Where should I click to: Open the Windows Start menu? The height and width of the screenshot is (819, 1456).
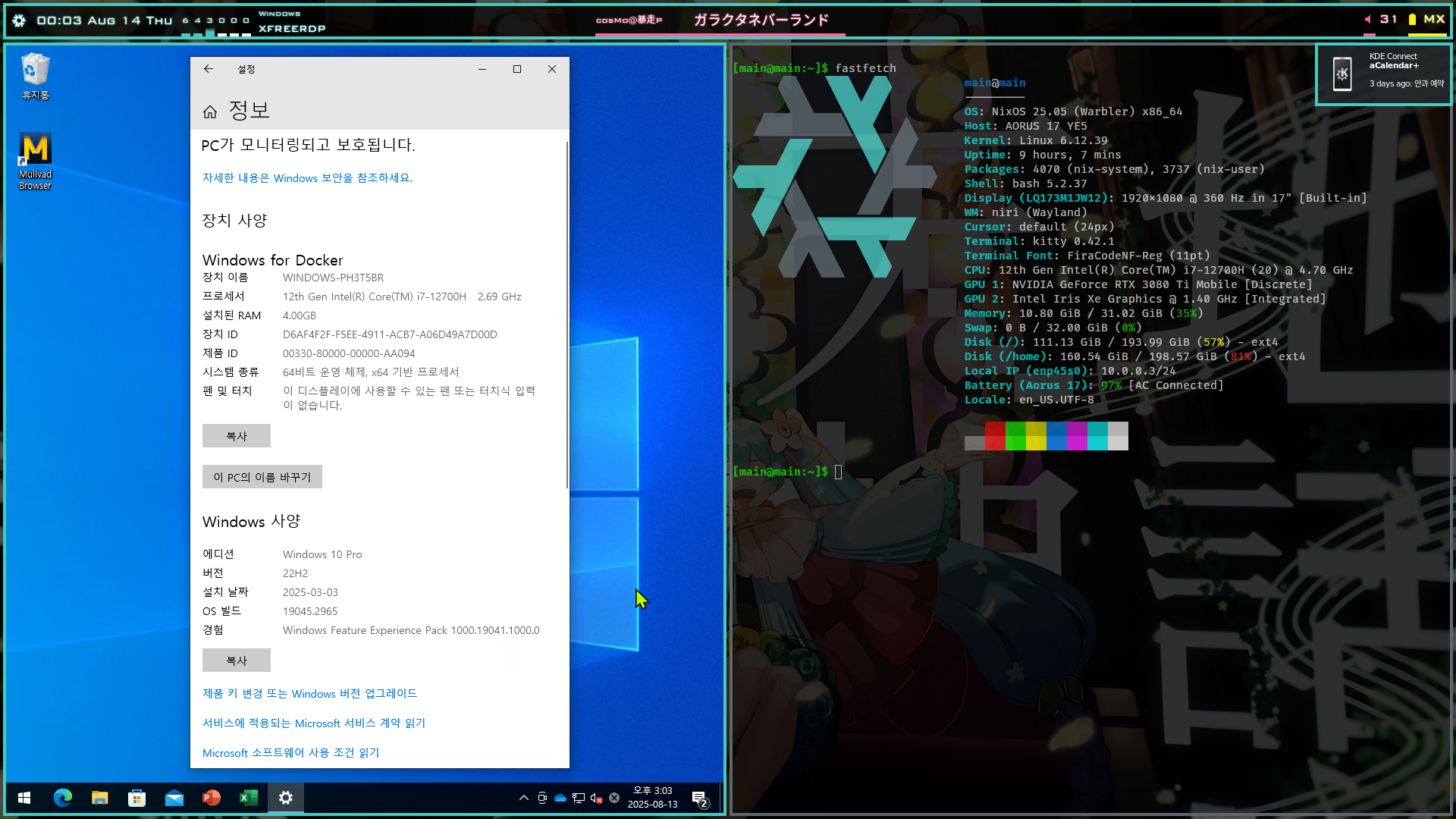pos(24,798)
